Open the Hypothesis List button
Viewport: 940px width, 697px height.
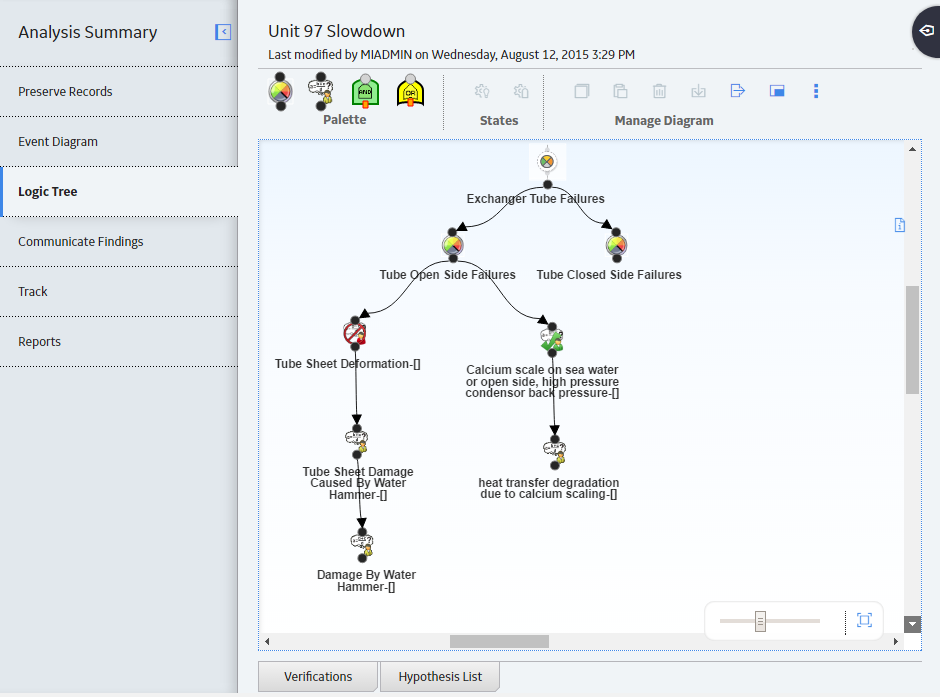pyautogui.click(x=440, y=677)
